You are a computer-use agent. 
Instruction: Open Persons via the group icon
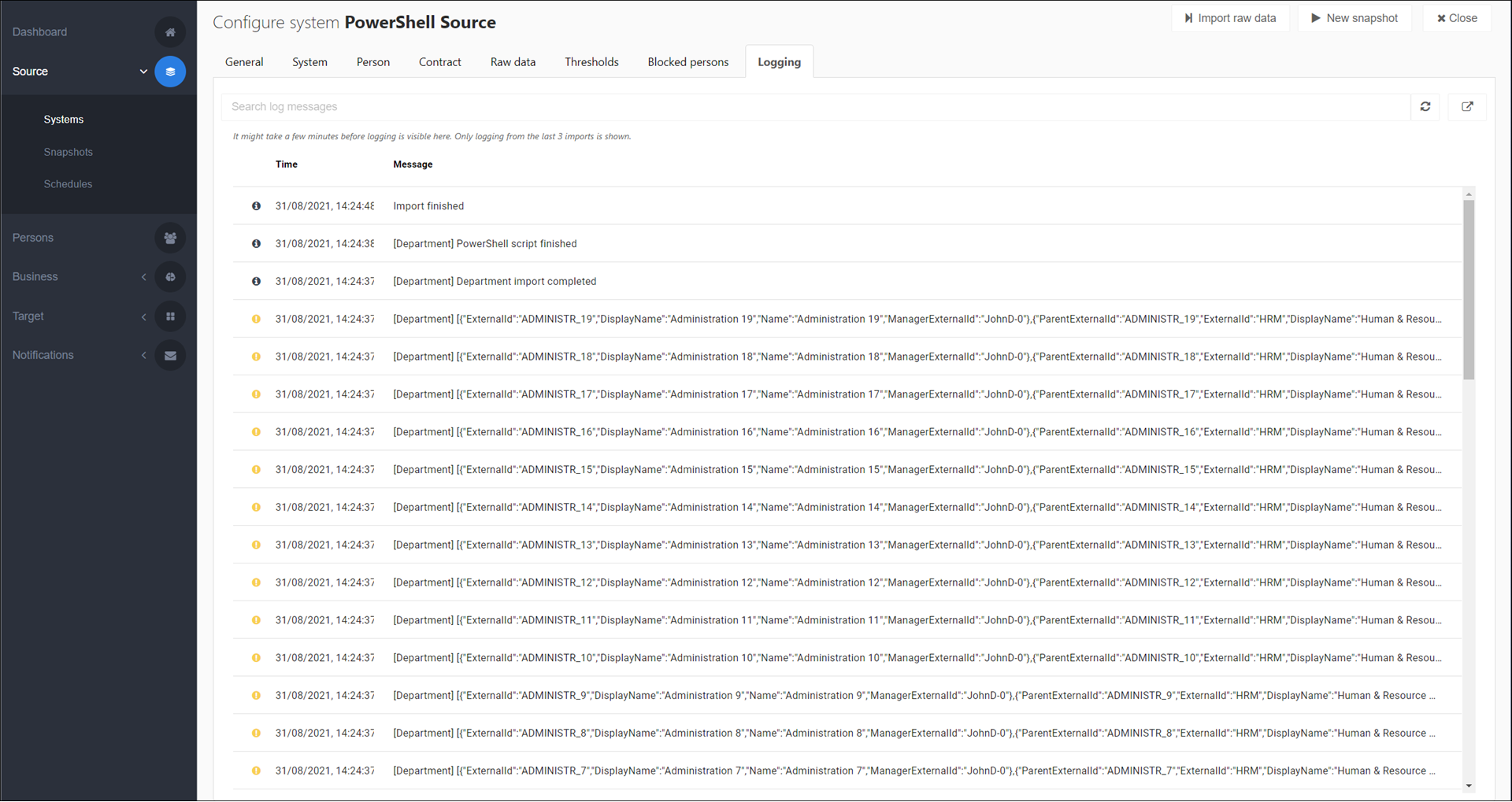click(170, 238)
